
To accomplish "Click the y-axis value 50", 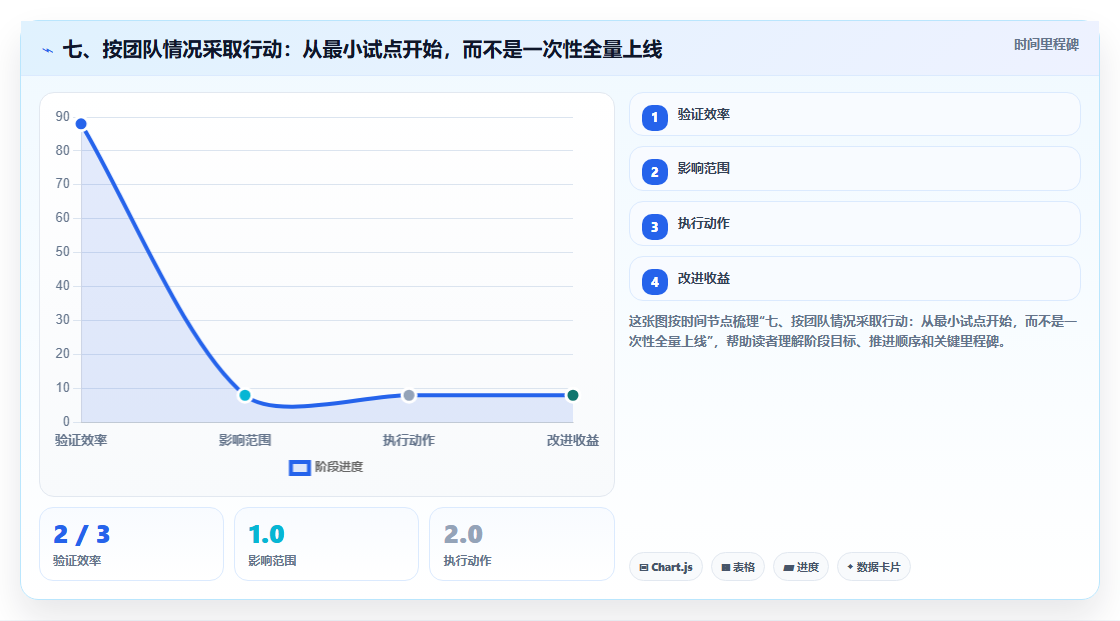I will pyautogui.click(x=63, y=252).
